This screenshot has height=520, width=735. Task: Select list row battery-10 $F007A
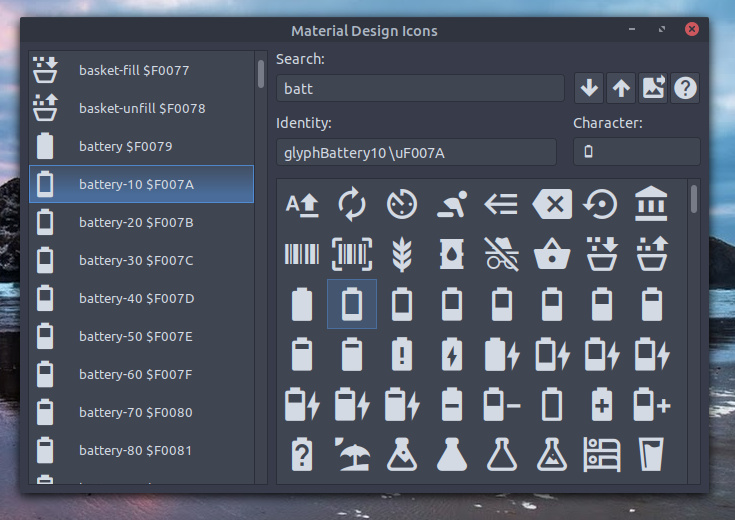[141, 184]
